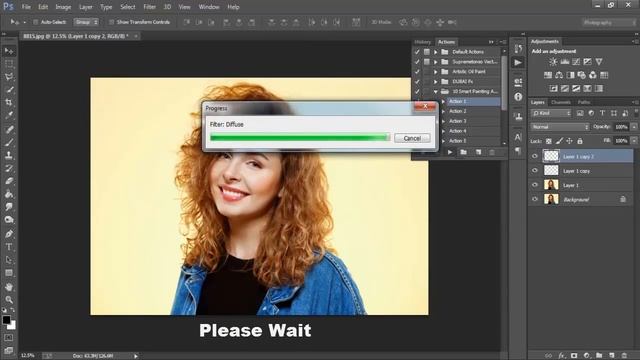Select the Crop tool
Viewport: 640px width, 360px height.
coord(9,102)
